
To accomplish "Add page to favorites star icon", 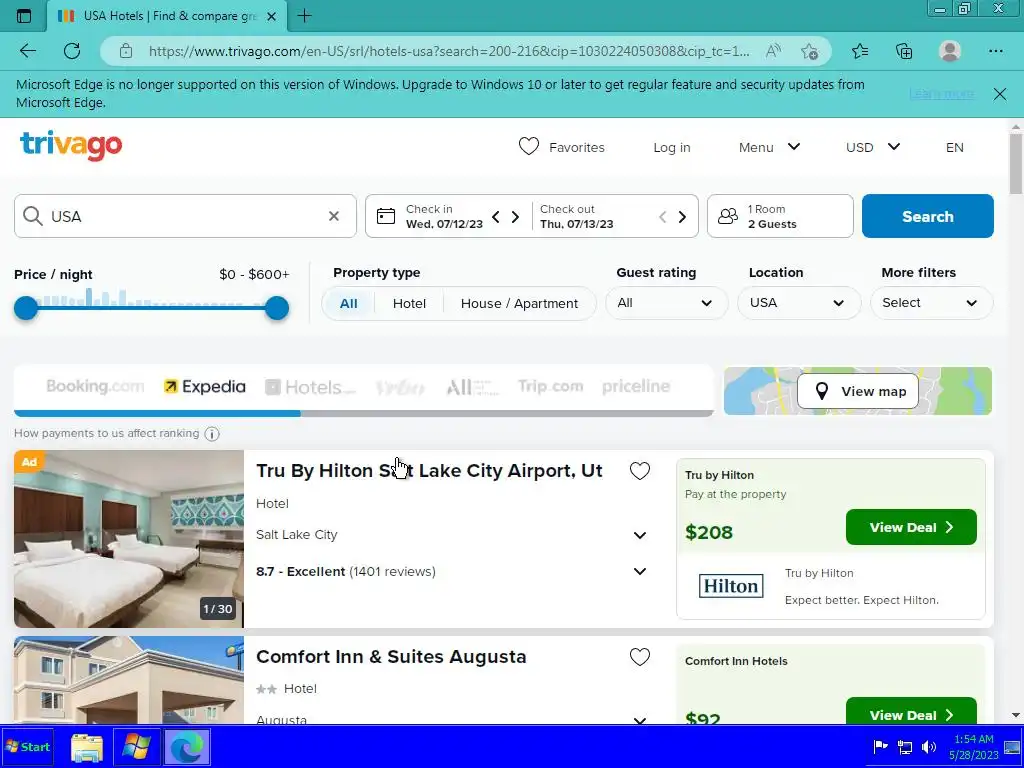I will click(810, 51).
